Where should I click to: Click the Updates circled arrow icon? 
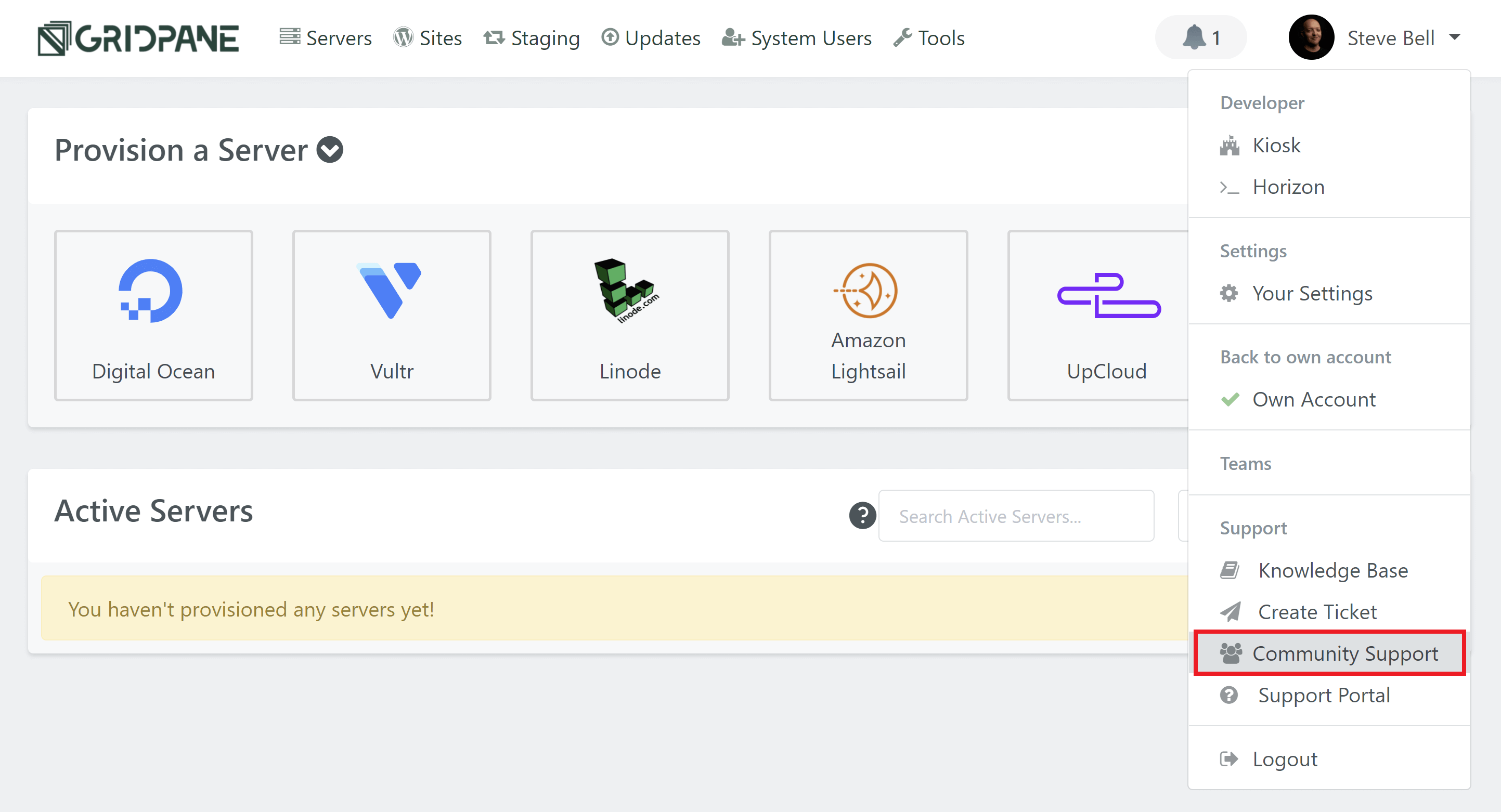(610, 37)
